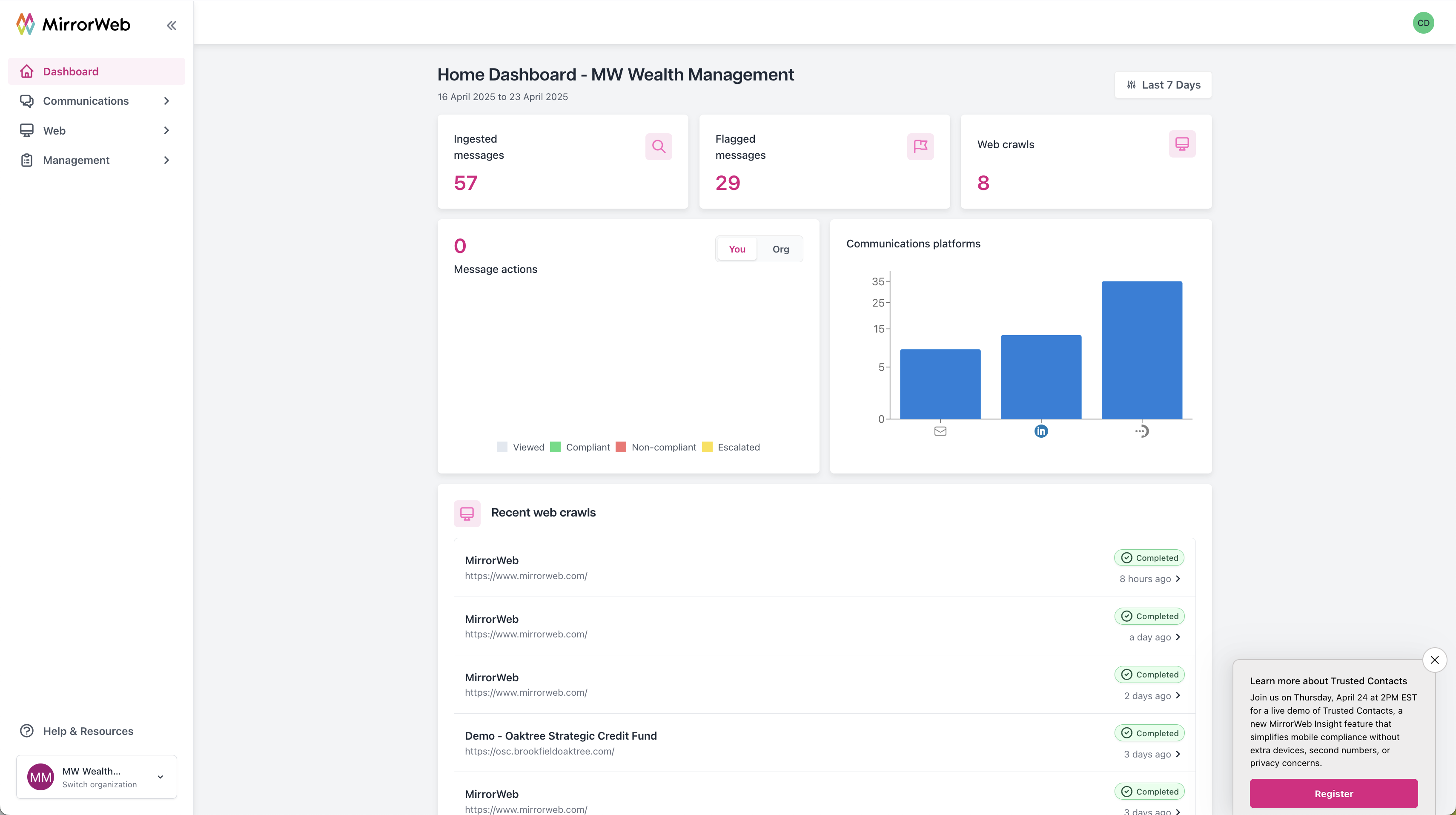Click the Ingested messages magnifier icon

[659, 146]
